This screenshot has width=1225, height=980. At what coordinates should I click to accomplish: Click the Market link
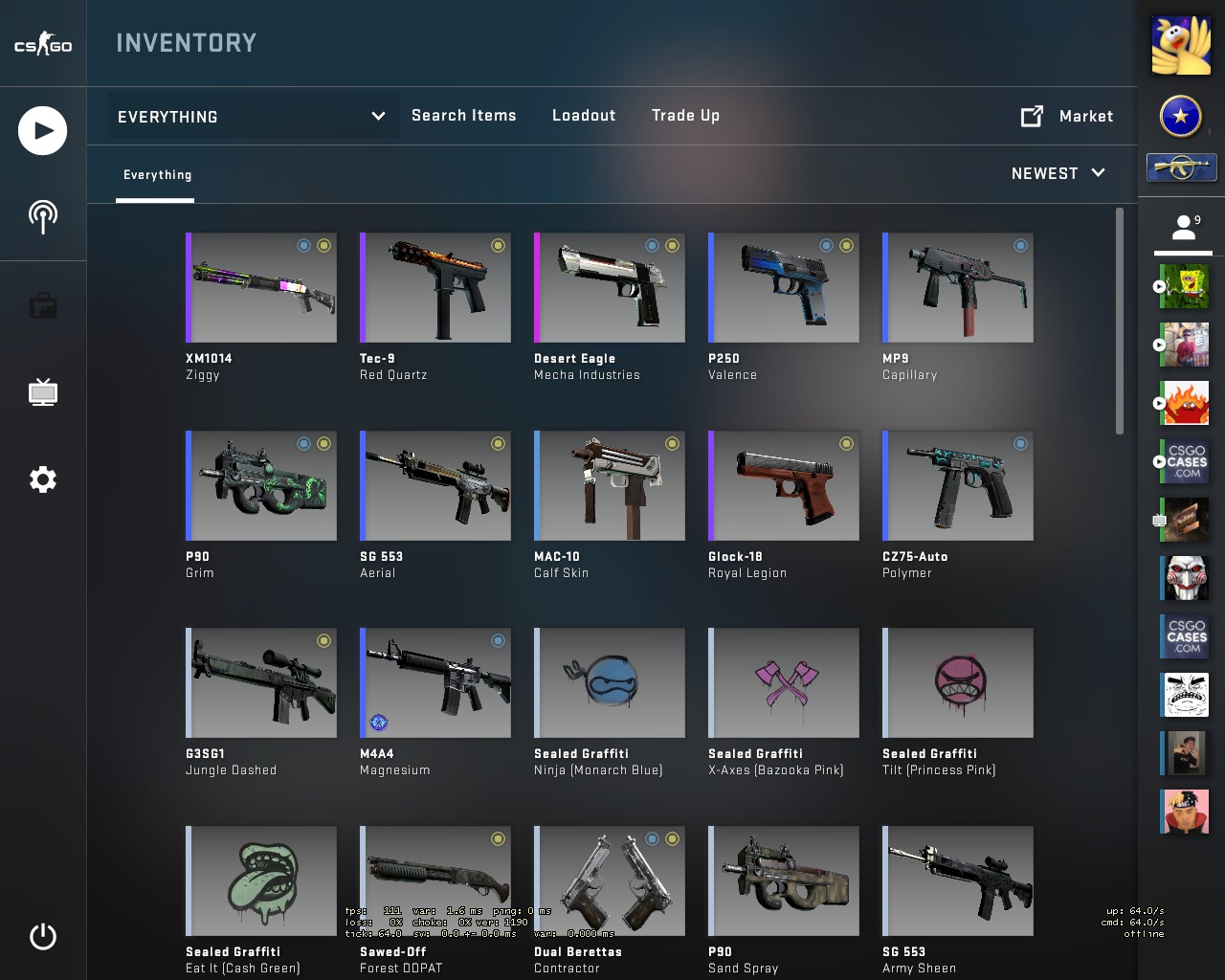(x=1086, y=117)
